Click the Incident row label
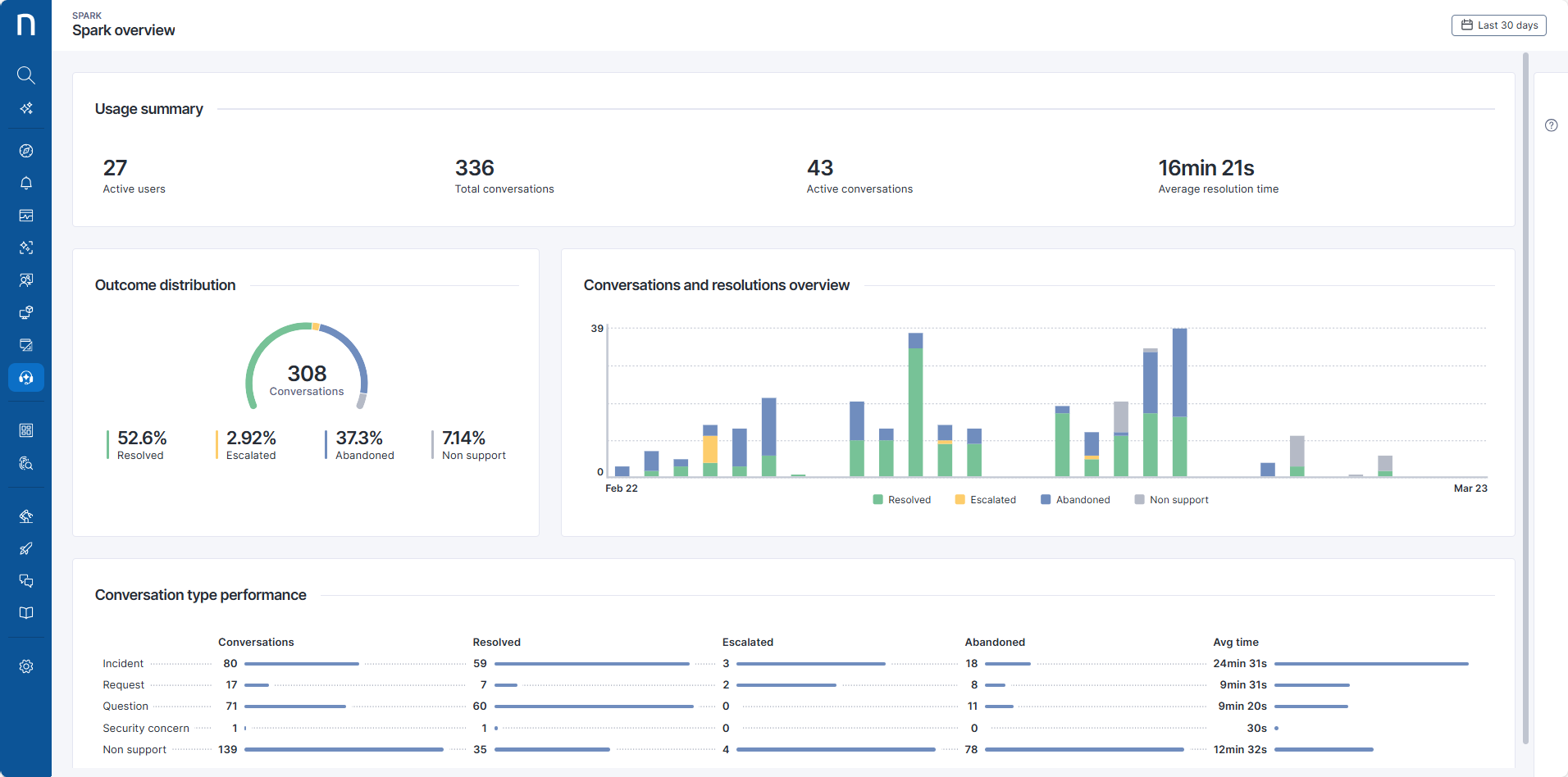The height and width of the screenshot is (777, 1568). click(x=123, y=664)
